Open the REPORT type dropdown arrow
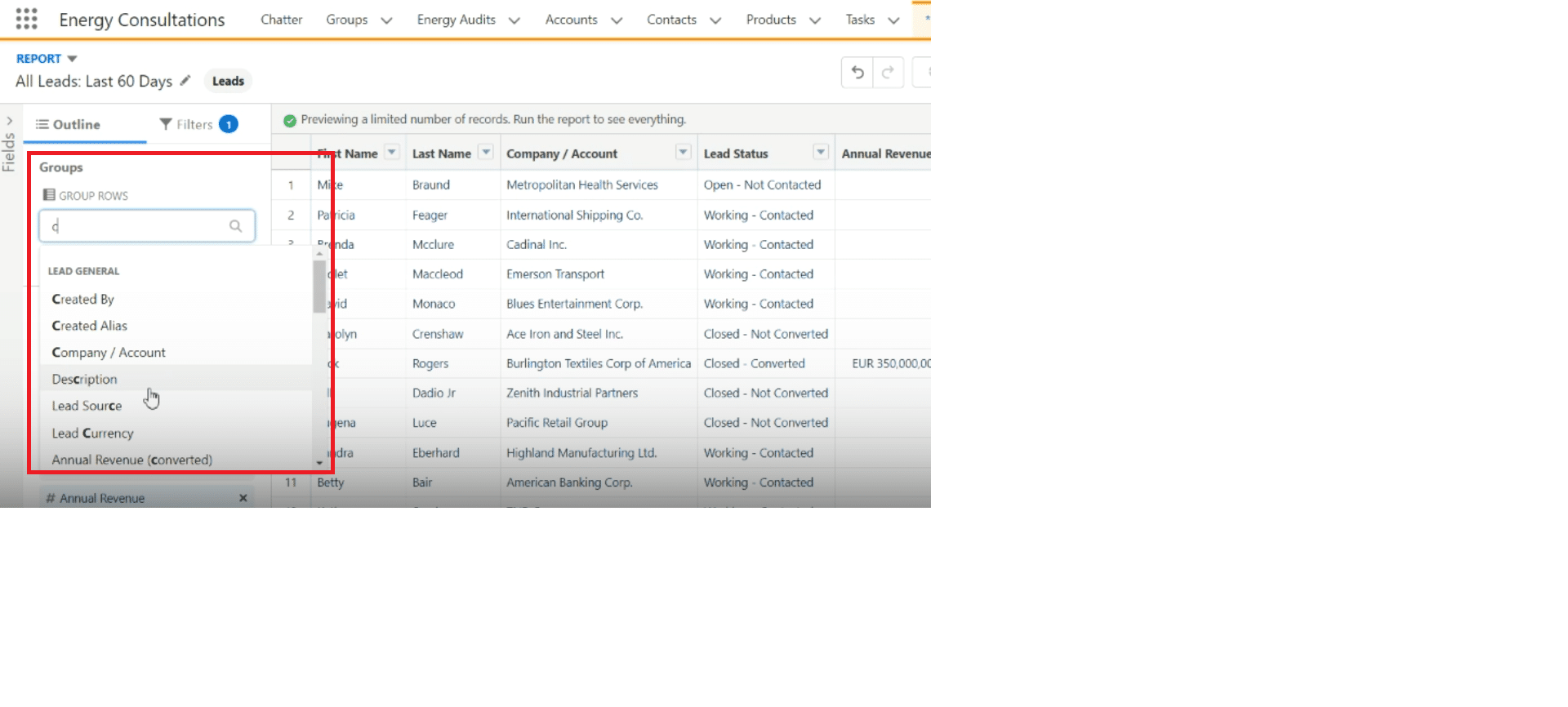1568x707 pixels. 72,59
